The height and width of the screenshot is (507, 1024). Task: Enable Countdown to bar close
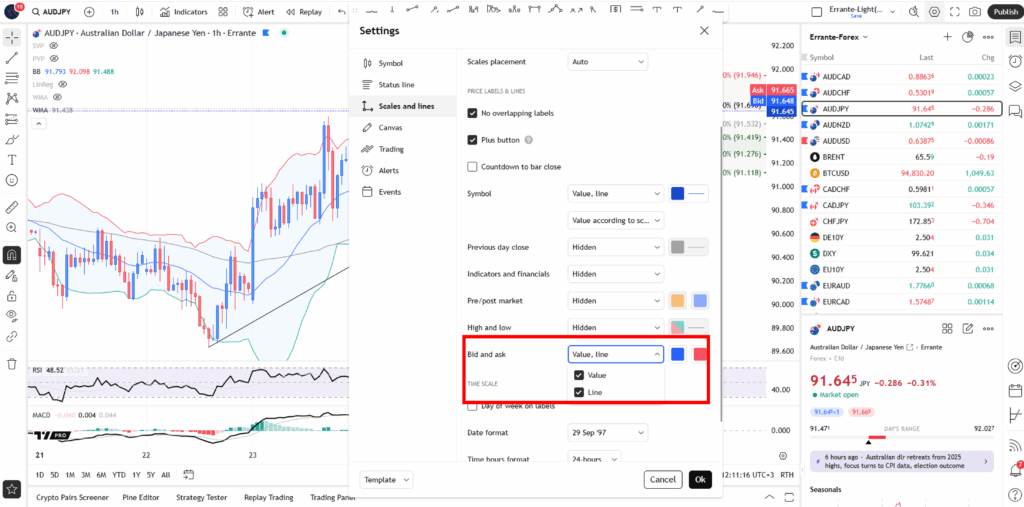click(473, 167)
